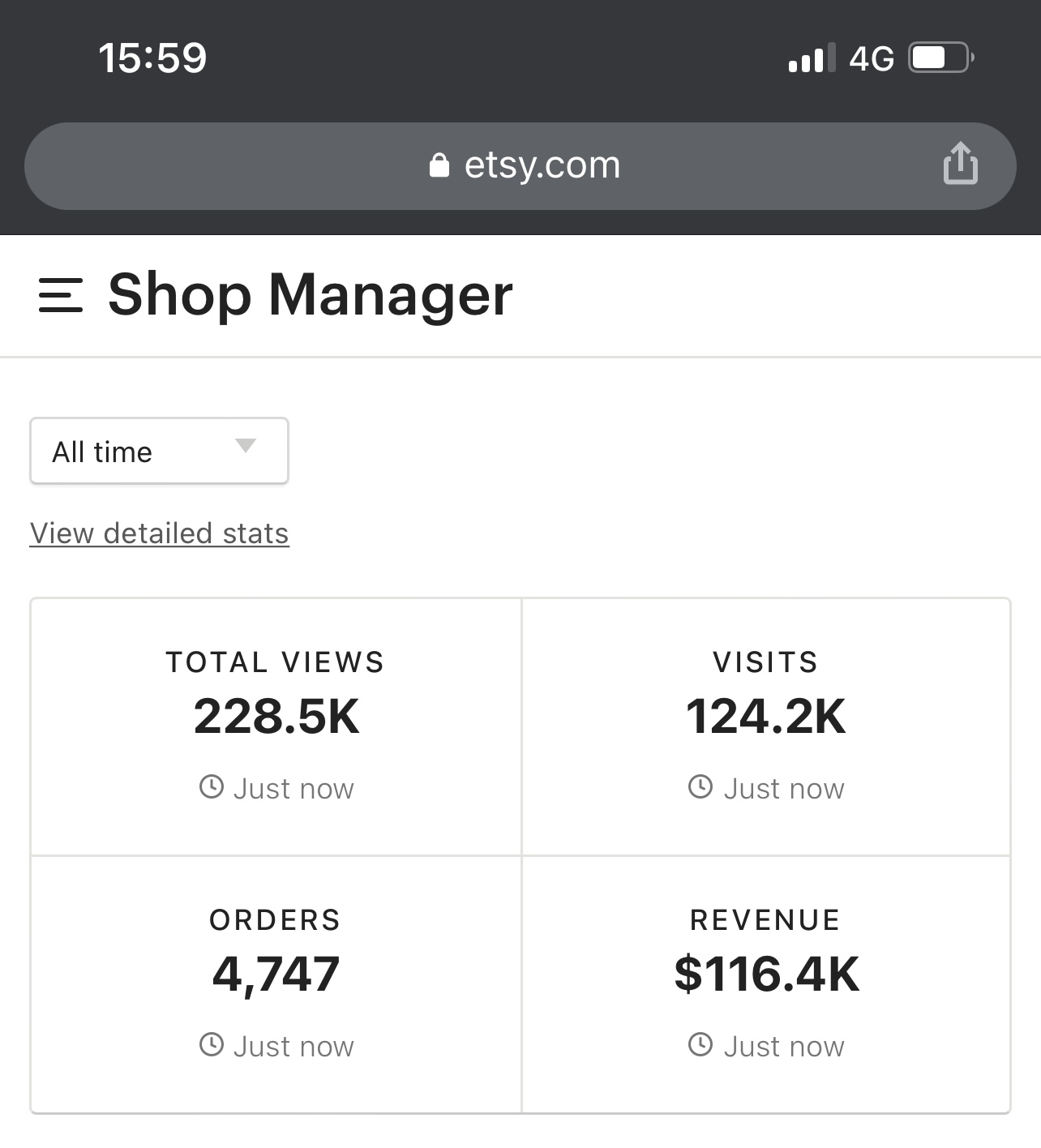This screenshot has height=1148, width=1041.
Task: Select the Revenue $116.4K stat card
Action: 766,984
